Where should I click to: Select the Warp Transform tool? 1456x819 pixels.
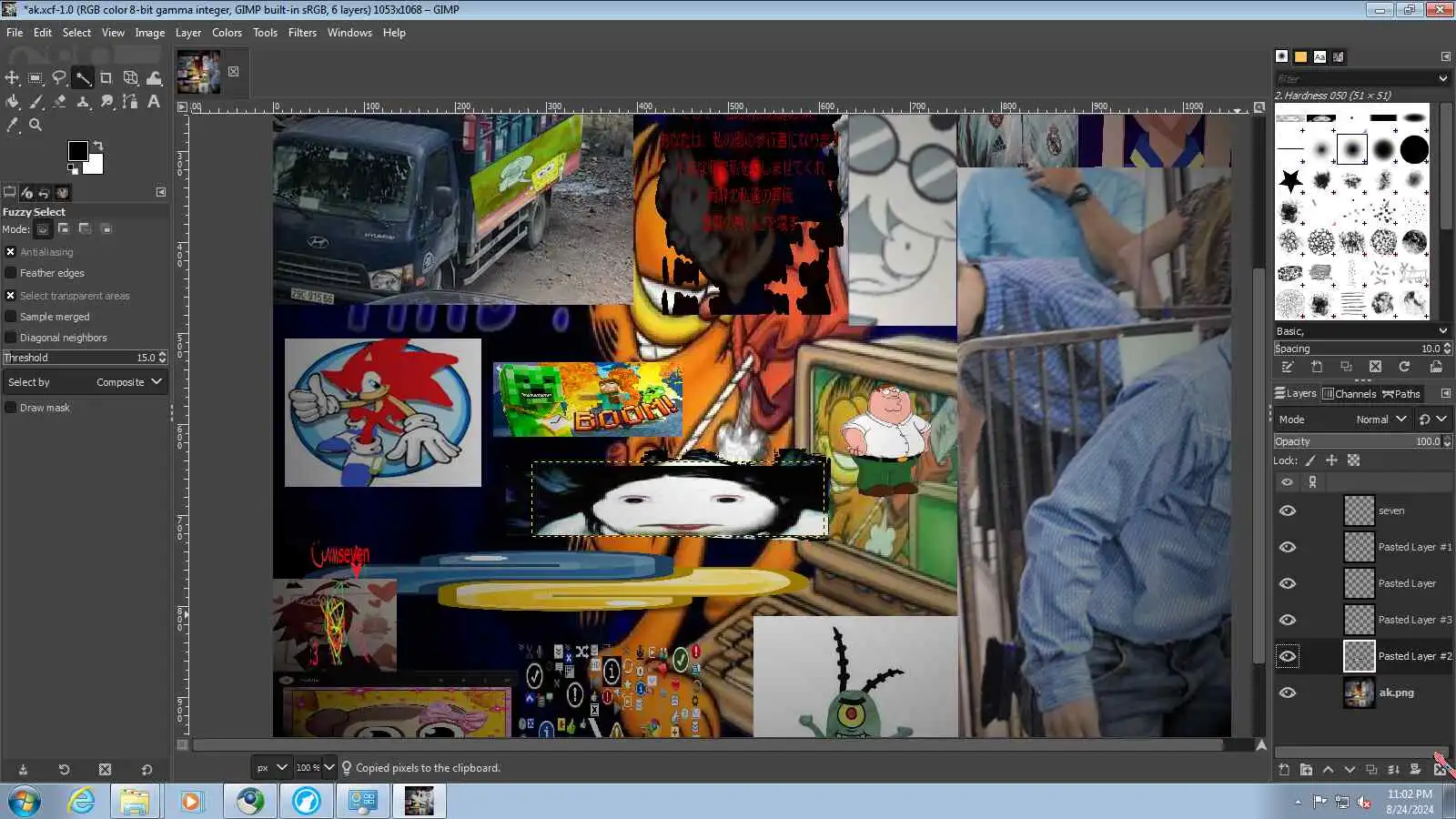154,78
